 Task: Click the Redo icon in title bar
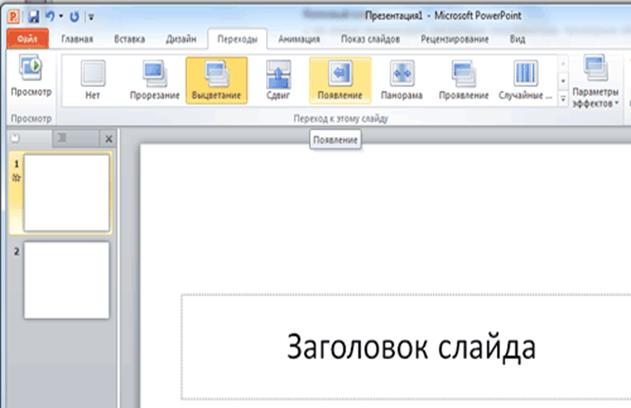[75, 16]
